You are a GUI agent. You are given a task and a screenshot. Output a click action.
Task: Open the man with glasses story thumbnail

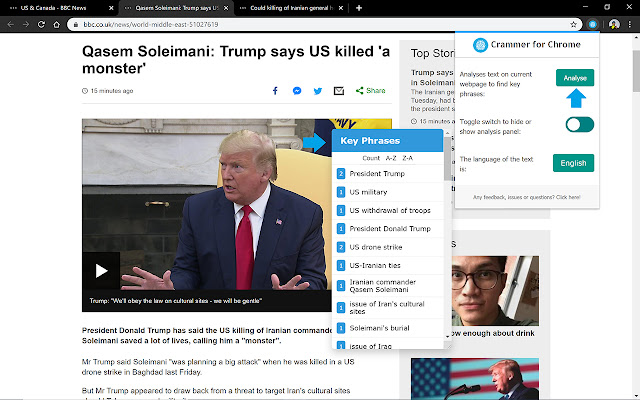495,291
